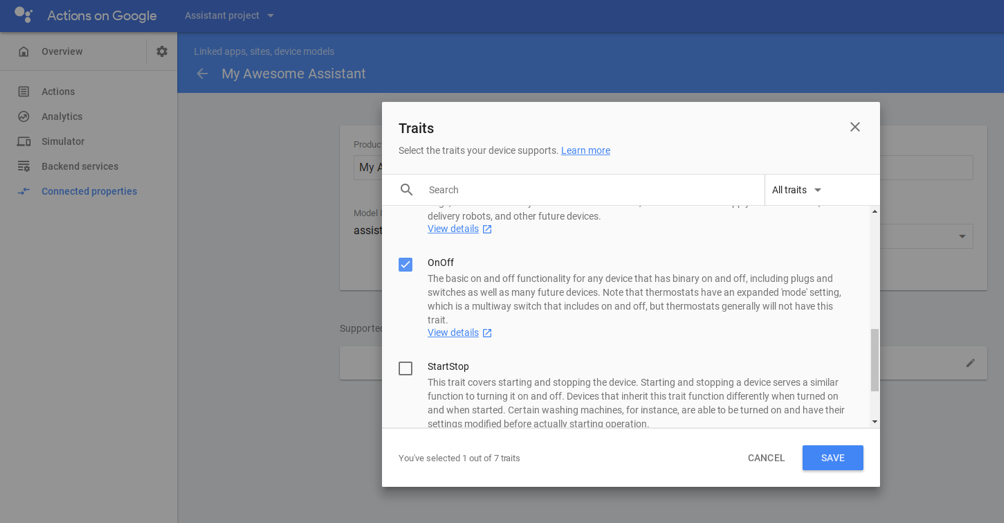Image resolution: width=1004 pixels, height=523 pixels.
Task: Click the SAVE button
Action: pos(832,458)
